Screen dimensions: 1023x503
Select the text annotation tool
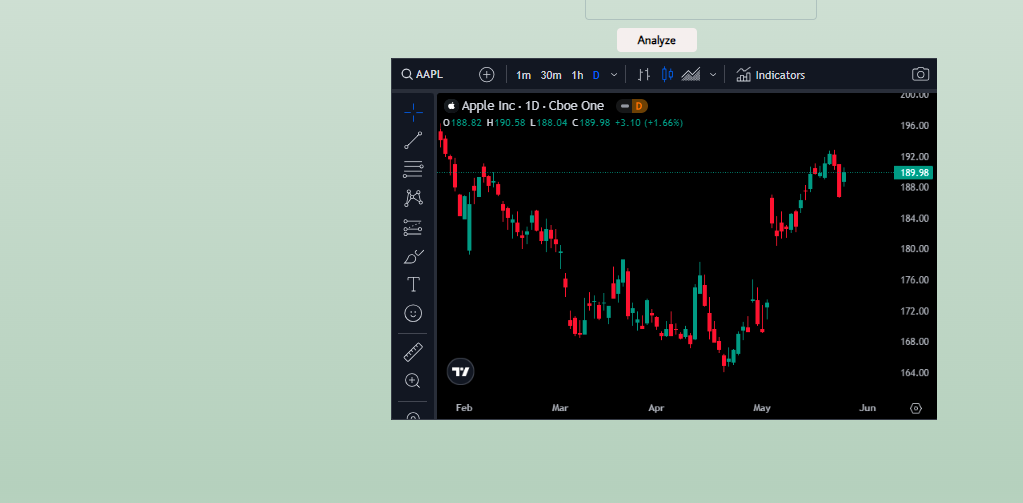point(413,284)
